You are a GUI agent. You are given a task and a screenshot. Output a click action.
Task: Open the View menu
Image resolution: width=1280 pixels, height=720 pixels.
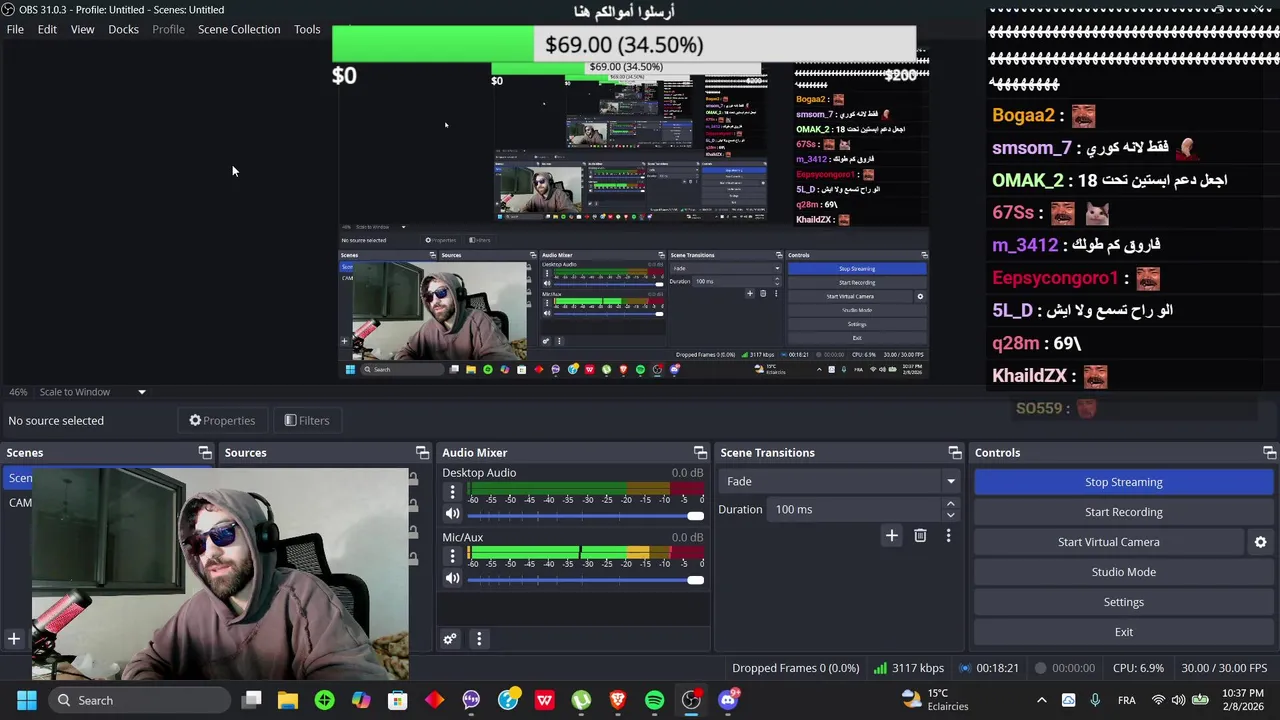[82, 29]
